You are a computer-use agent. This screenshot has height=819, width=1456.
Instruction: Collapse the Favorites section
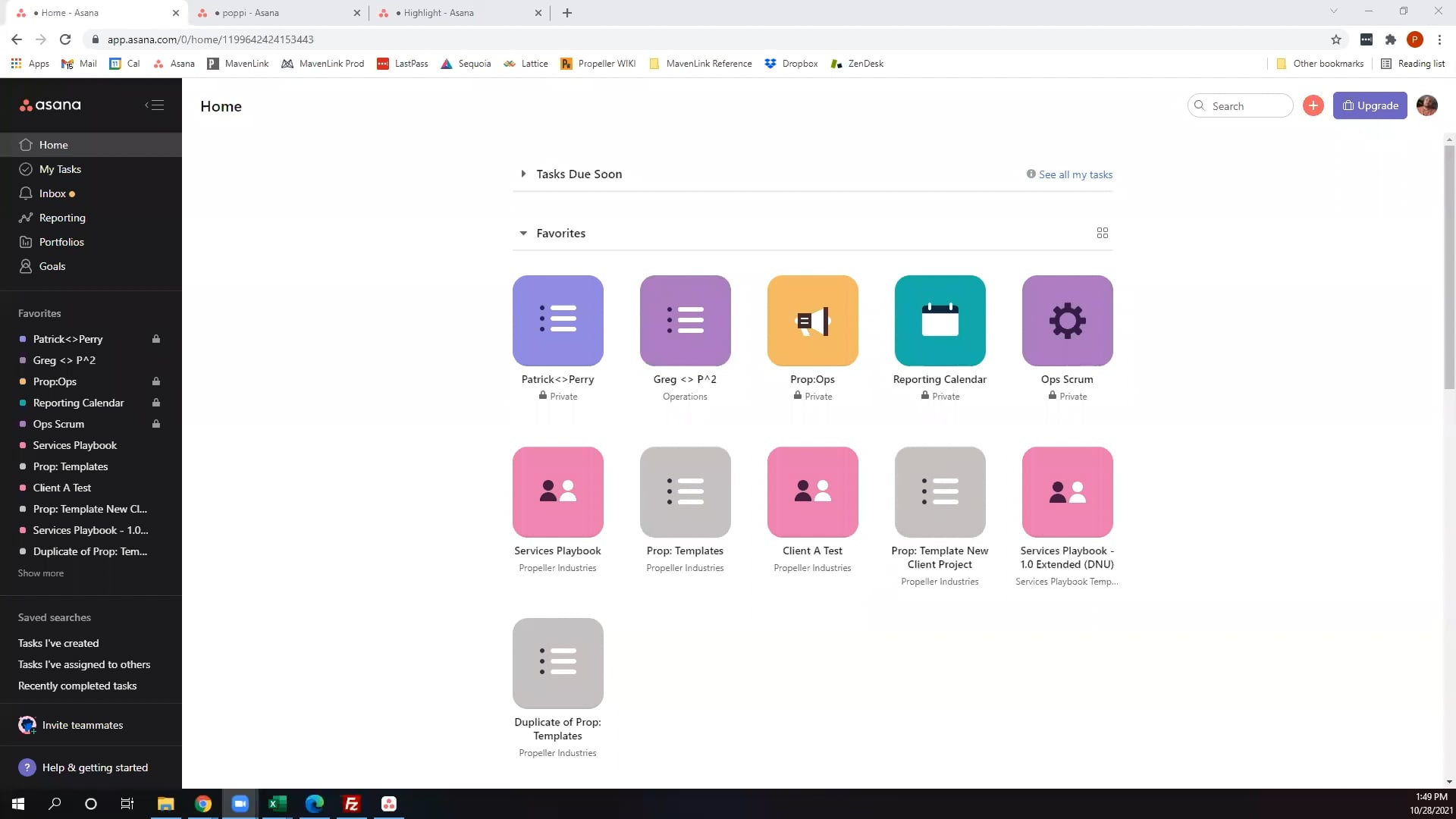point(523,234)
